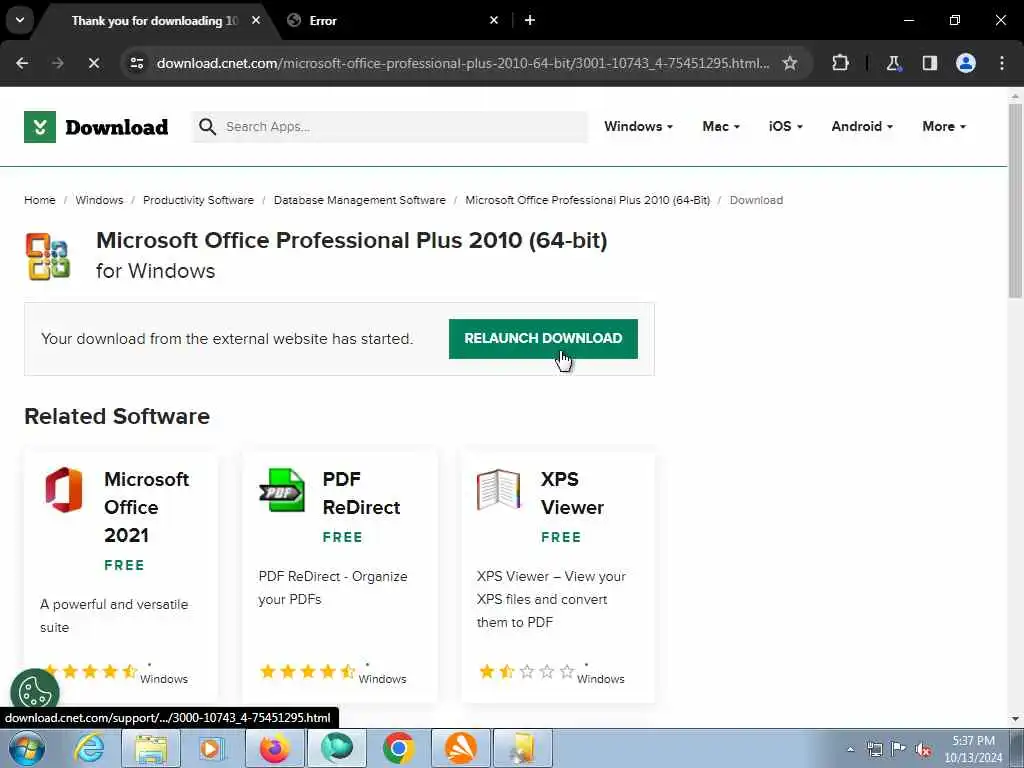Expand the Windows dropdown menu
The image size is (1024, 768).
tap(638, 127)
